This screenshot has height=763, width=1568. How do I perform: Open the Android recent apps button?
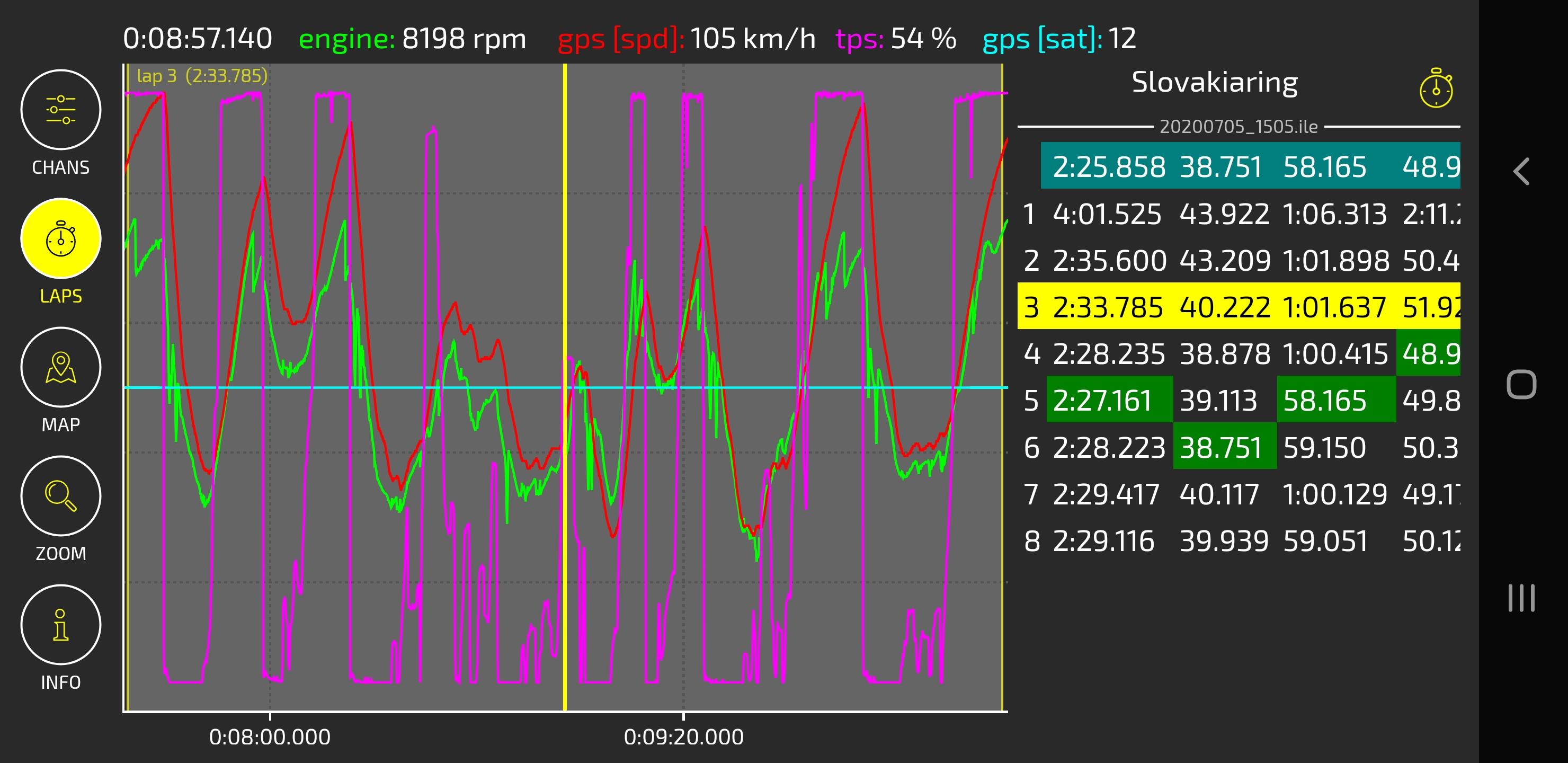coord(1521,597)
